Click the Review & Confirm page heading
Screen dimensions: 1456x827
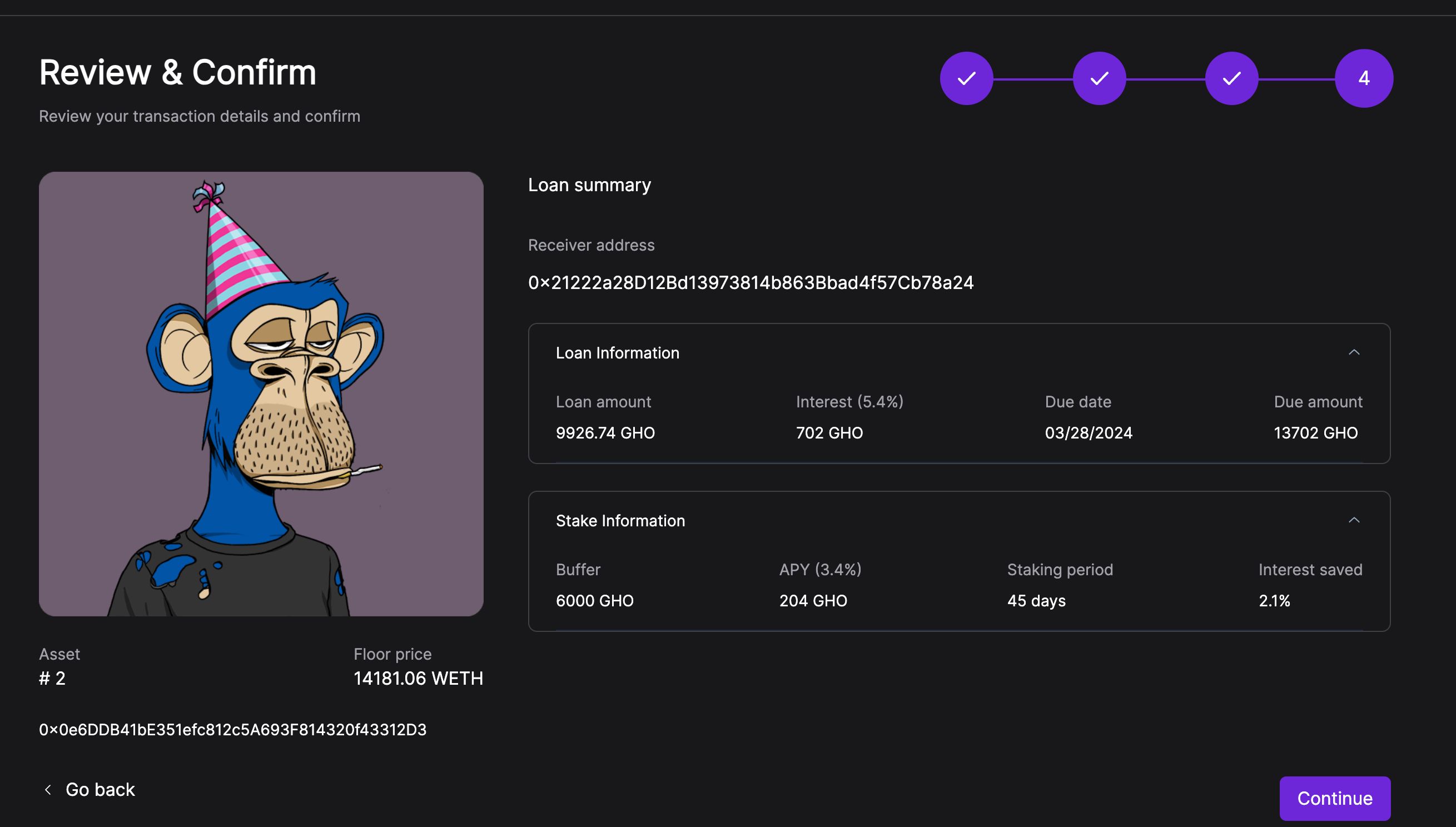point(178,73)
